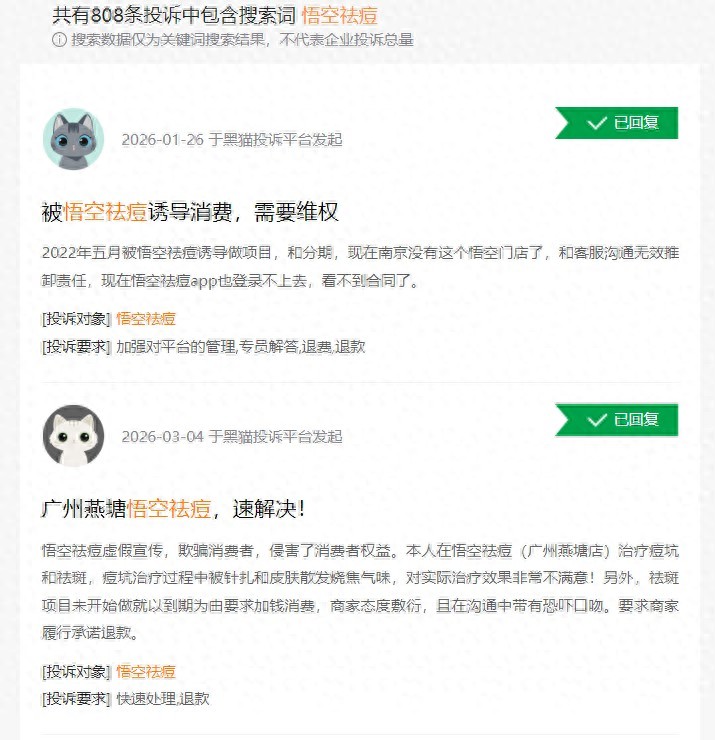Click the 共有808条投诉 result count heading
This screenshot has height=740, width=715.
click(x=174, y=16)
